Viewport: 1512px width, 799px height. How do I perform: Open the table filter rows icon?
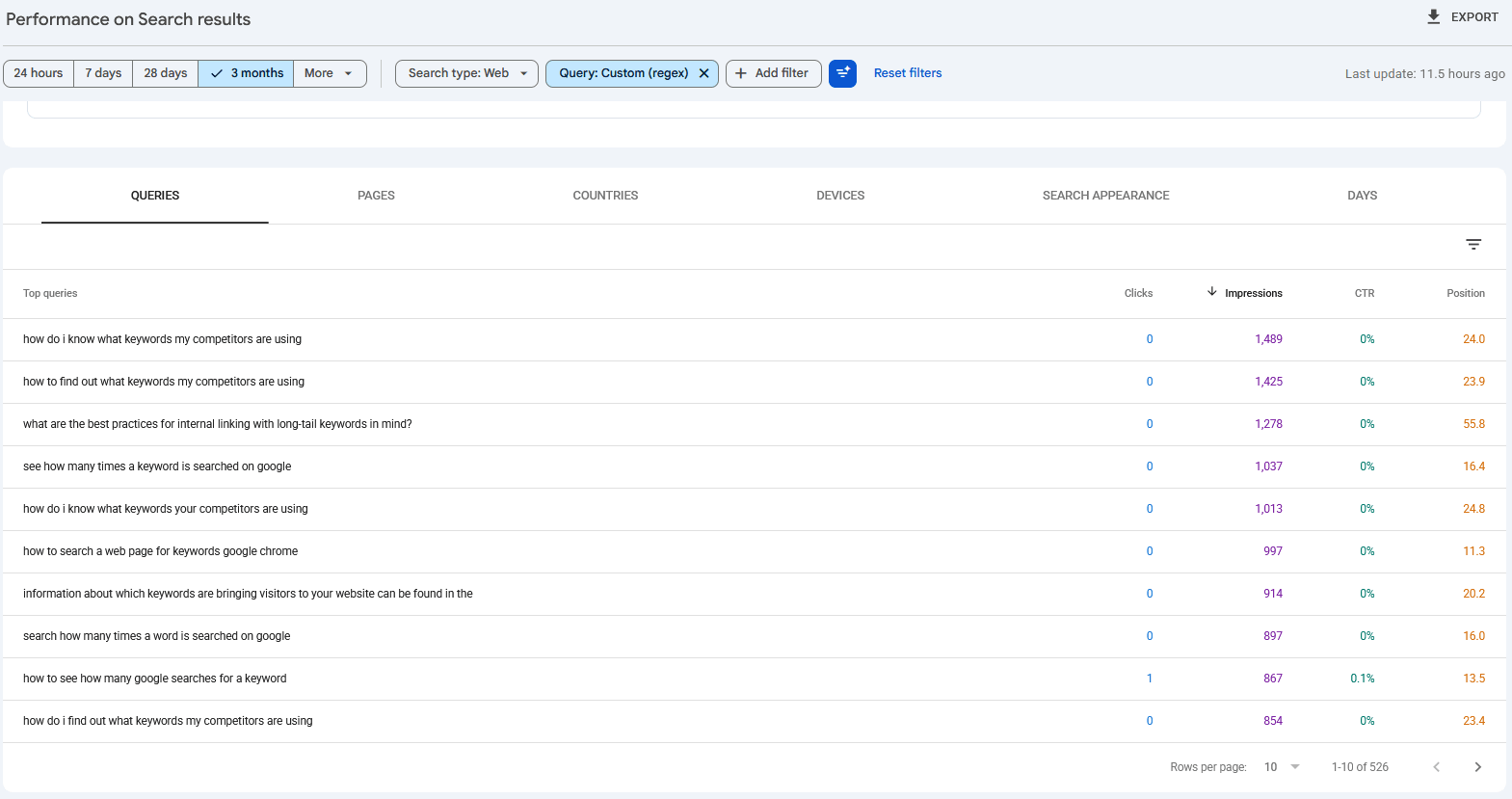1473,245
